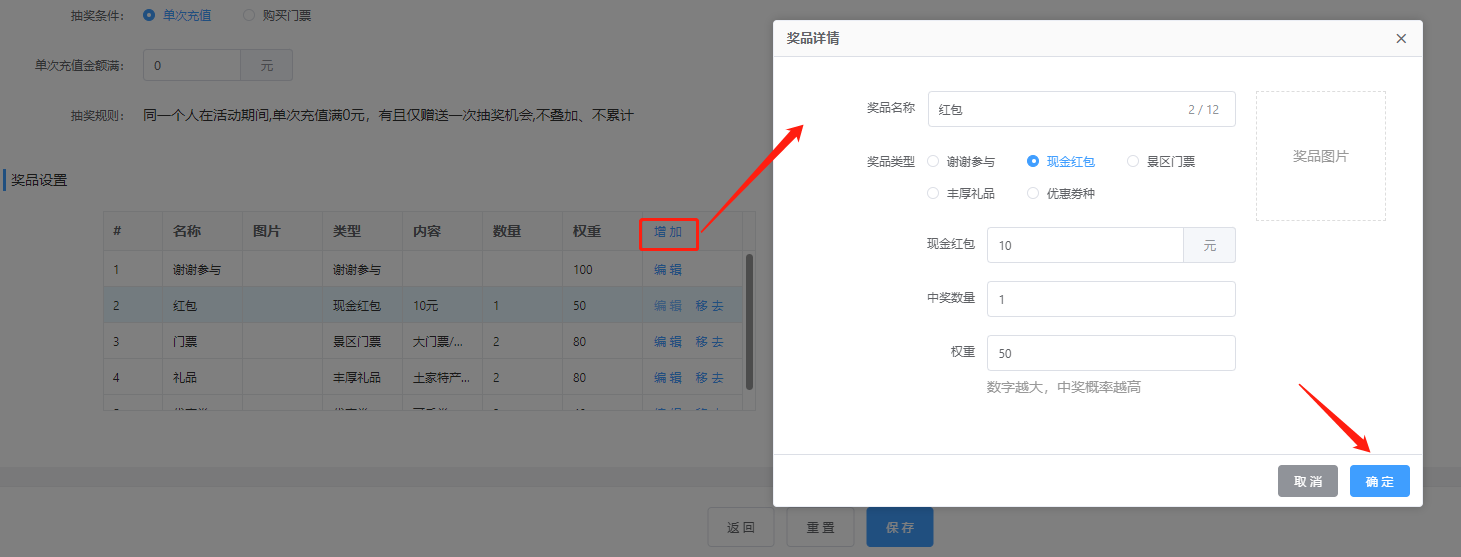Focus the 中奖数量 input box

(1110, 299)
